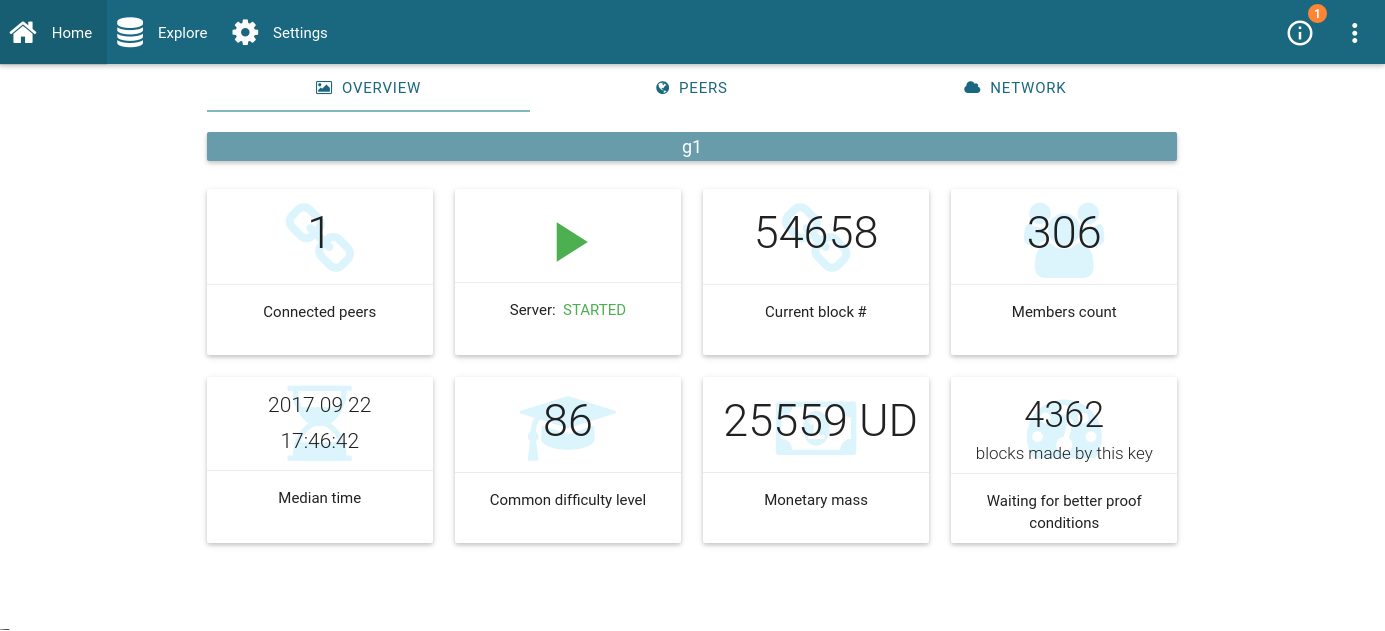This screenshot has height=631, width=1385.
Task: Click the Network tab cloud icon
Action: pos(972,88)
